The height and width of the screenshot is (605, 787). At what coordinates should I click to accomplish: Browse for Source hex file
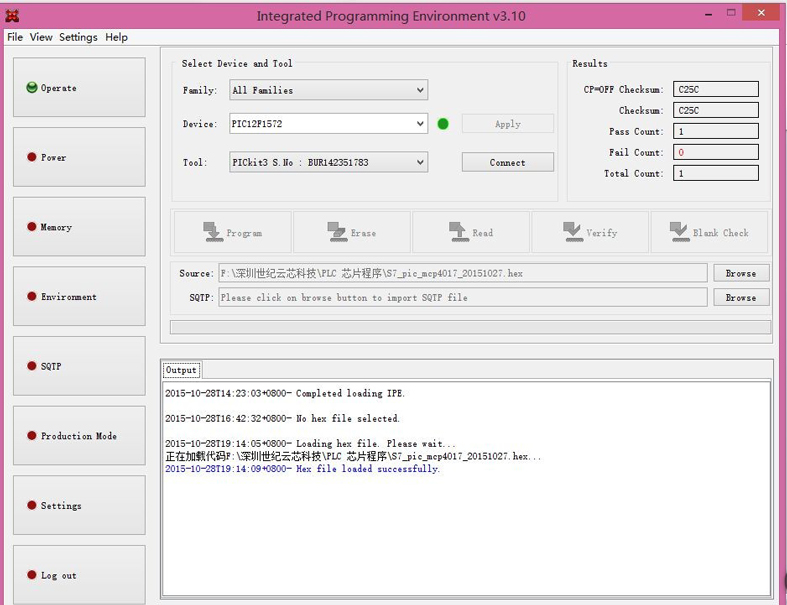(x=741, y=273)
